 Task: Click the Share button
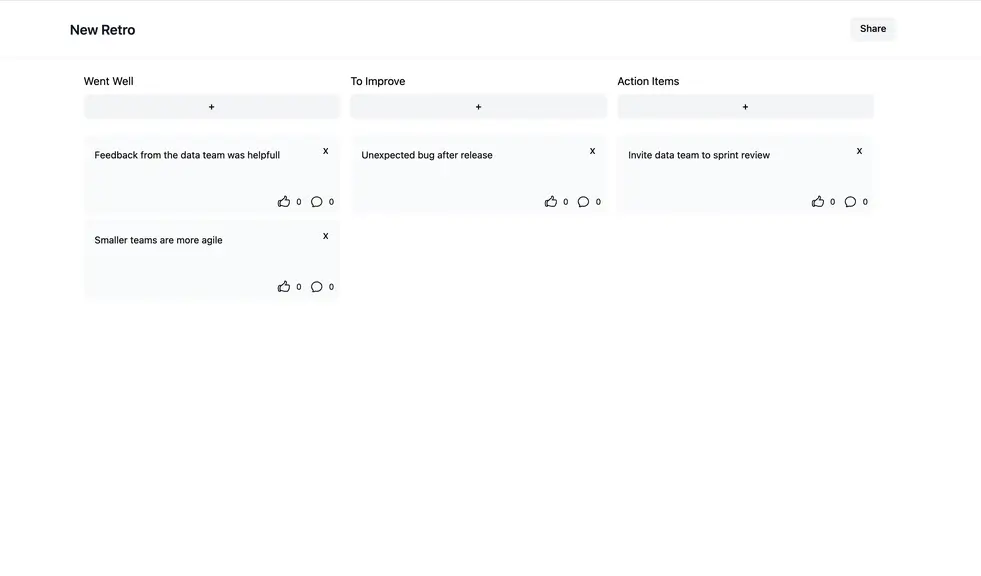pos(873,29)
